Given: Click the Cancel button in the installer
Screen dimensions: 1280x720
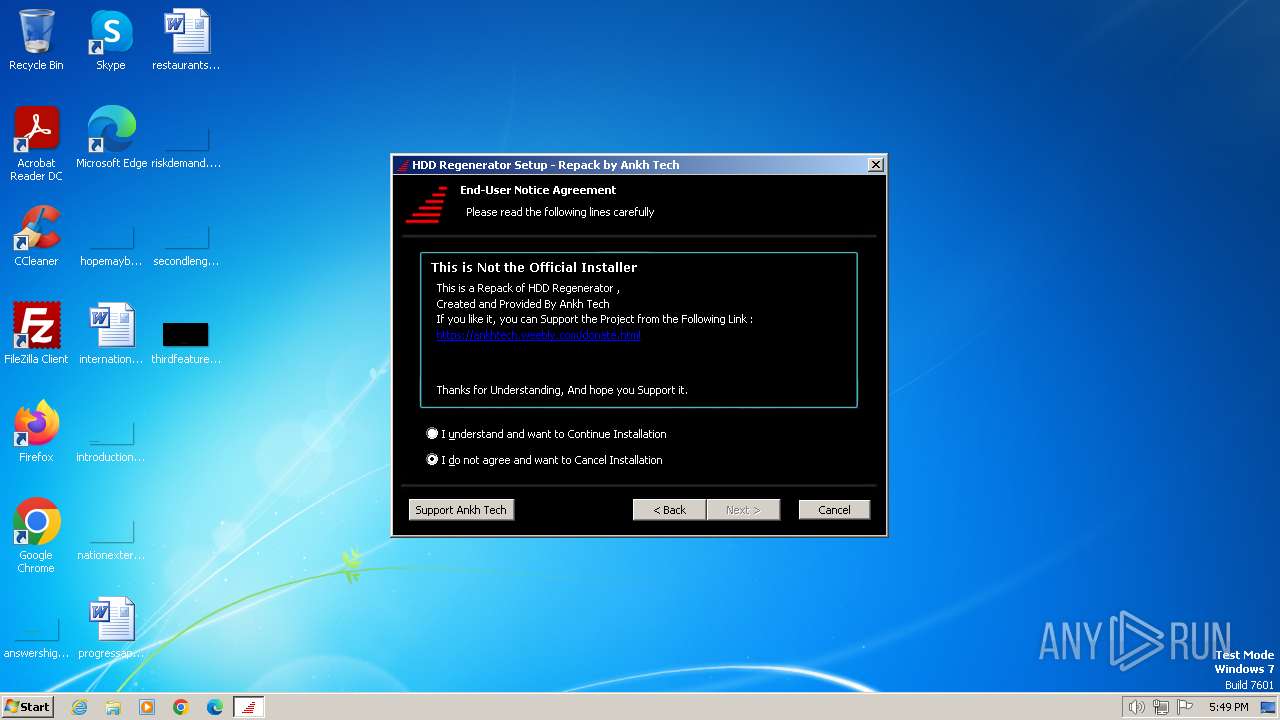Looking at the screenshot, I should [834, 510].
